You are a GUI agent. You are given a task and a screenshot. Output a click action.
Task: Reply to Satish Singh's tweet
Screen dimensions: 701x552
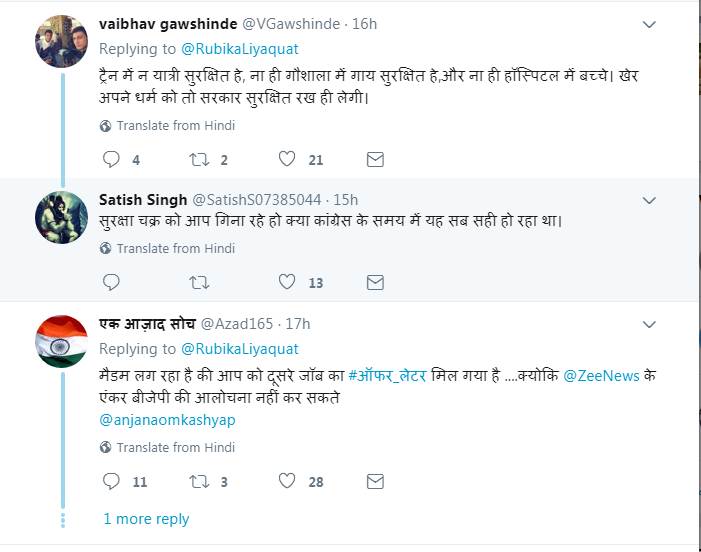pyautogui.click(x=111, y=282)
